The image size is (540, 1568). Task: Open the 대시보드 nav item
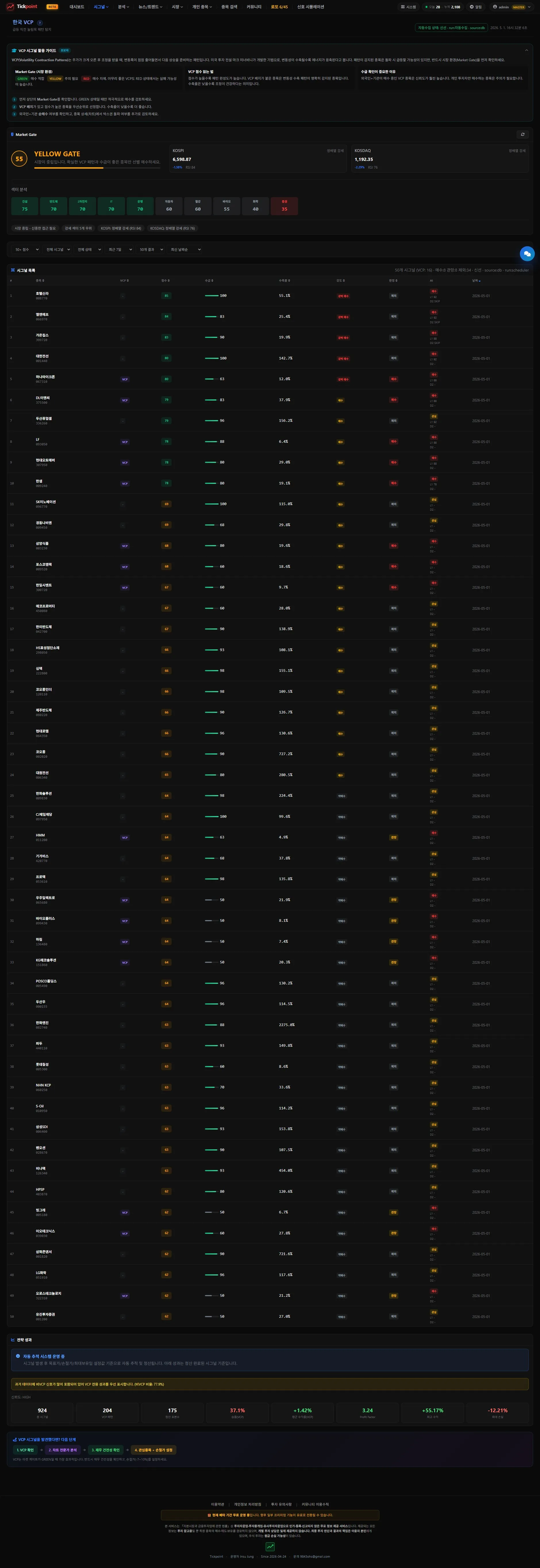click(77, 7)
